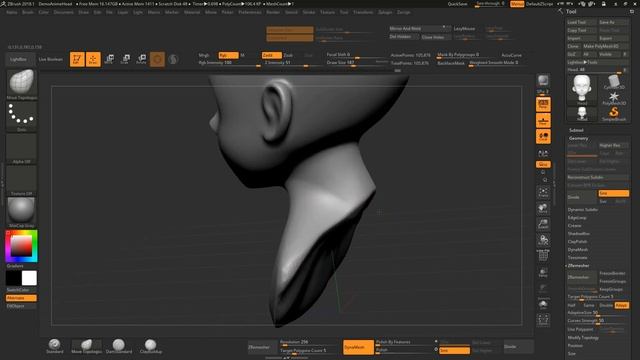Open the Material menu
640x360 pixels.
click(192, 12)
